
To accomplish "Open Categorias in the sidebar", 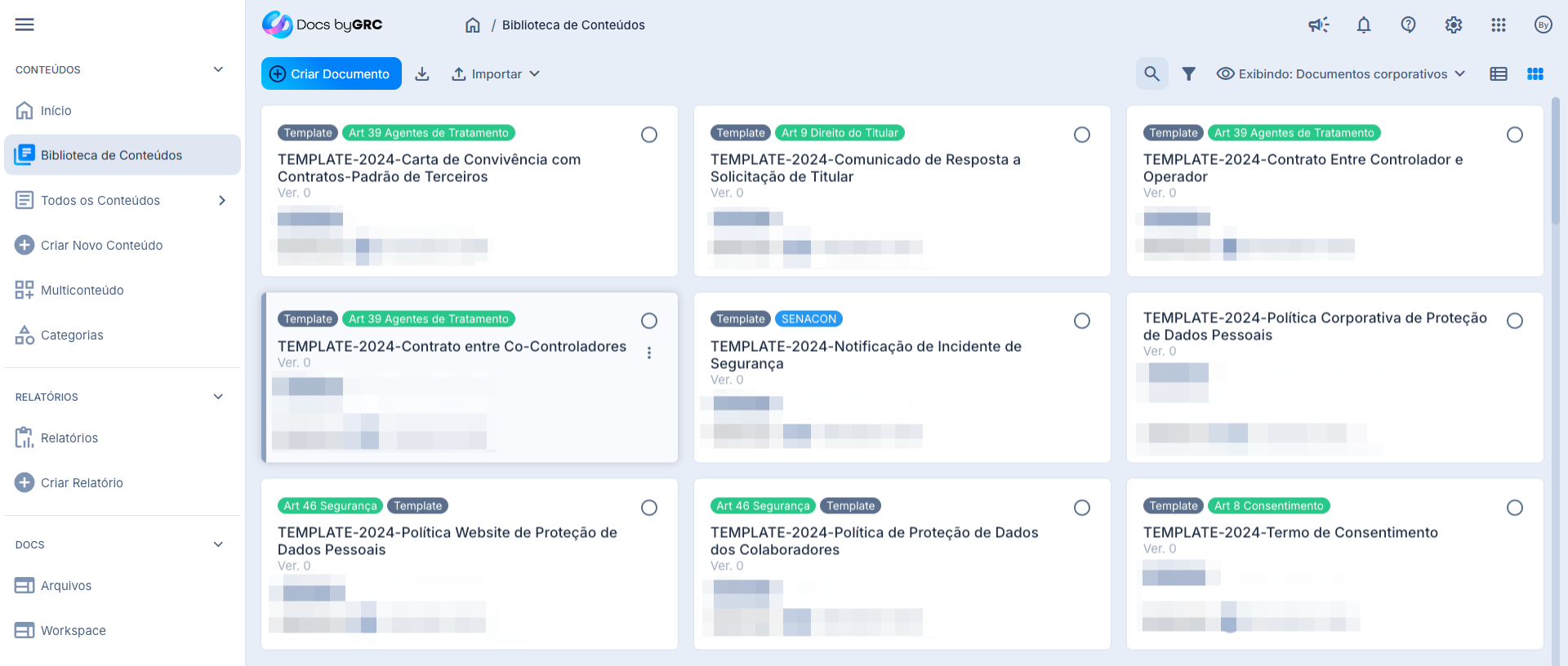I will [72, 335].
